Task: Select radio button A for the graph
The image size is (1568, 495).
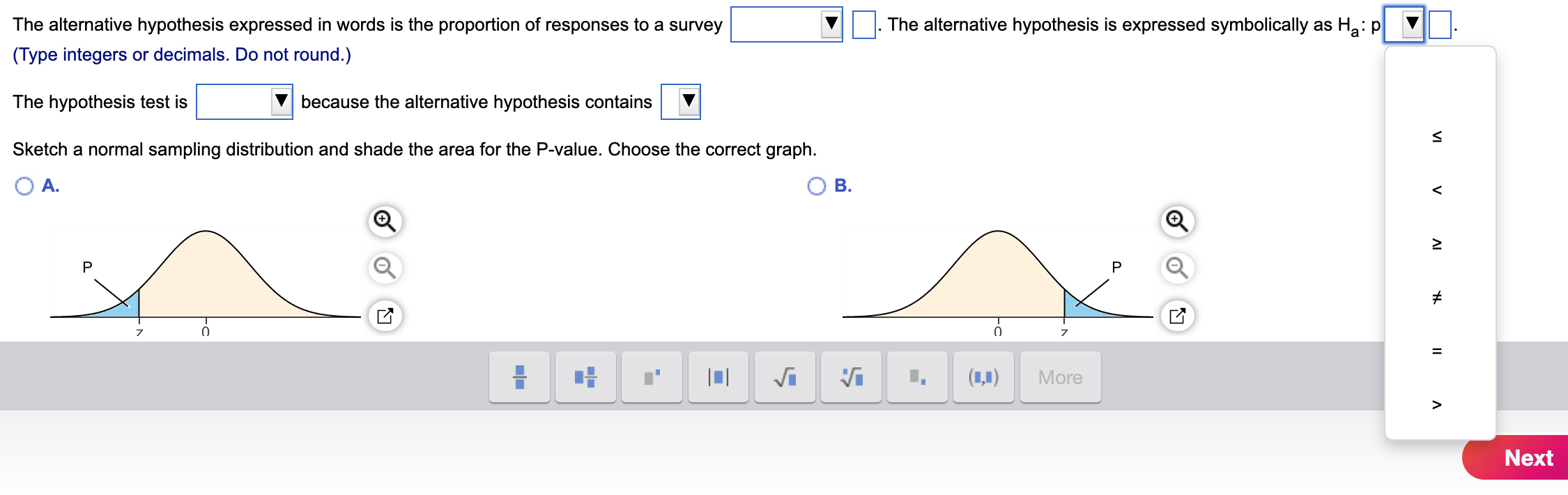Action: (x=23, y=185)
